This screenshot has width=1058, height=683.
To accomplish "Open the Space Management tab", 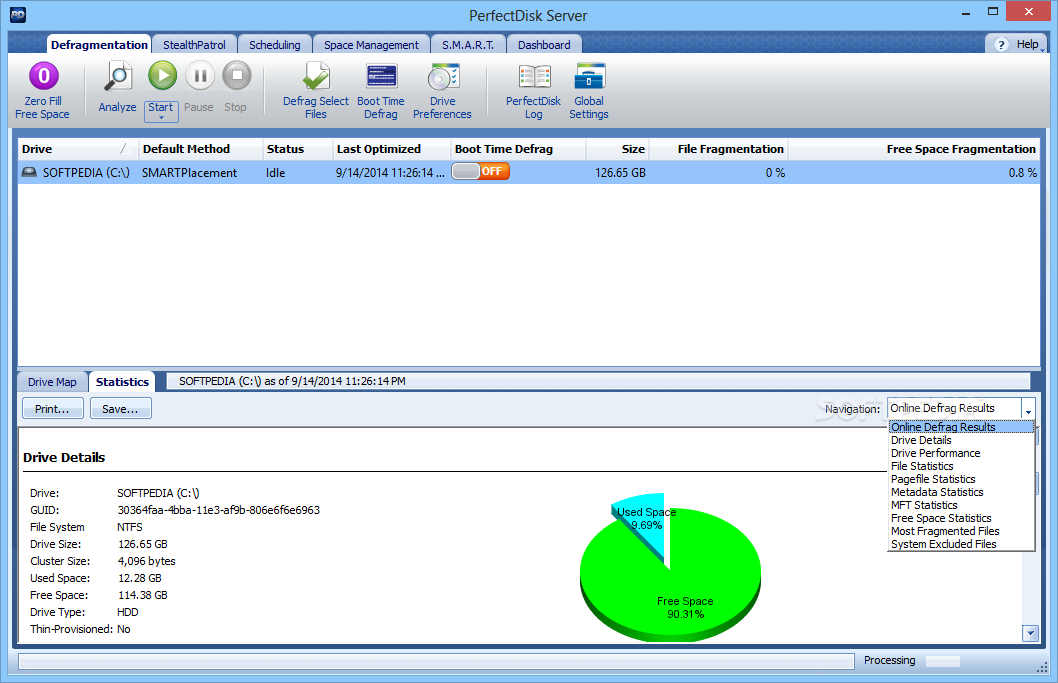I will click(371, 45).
